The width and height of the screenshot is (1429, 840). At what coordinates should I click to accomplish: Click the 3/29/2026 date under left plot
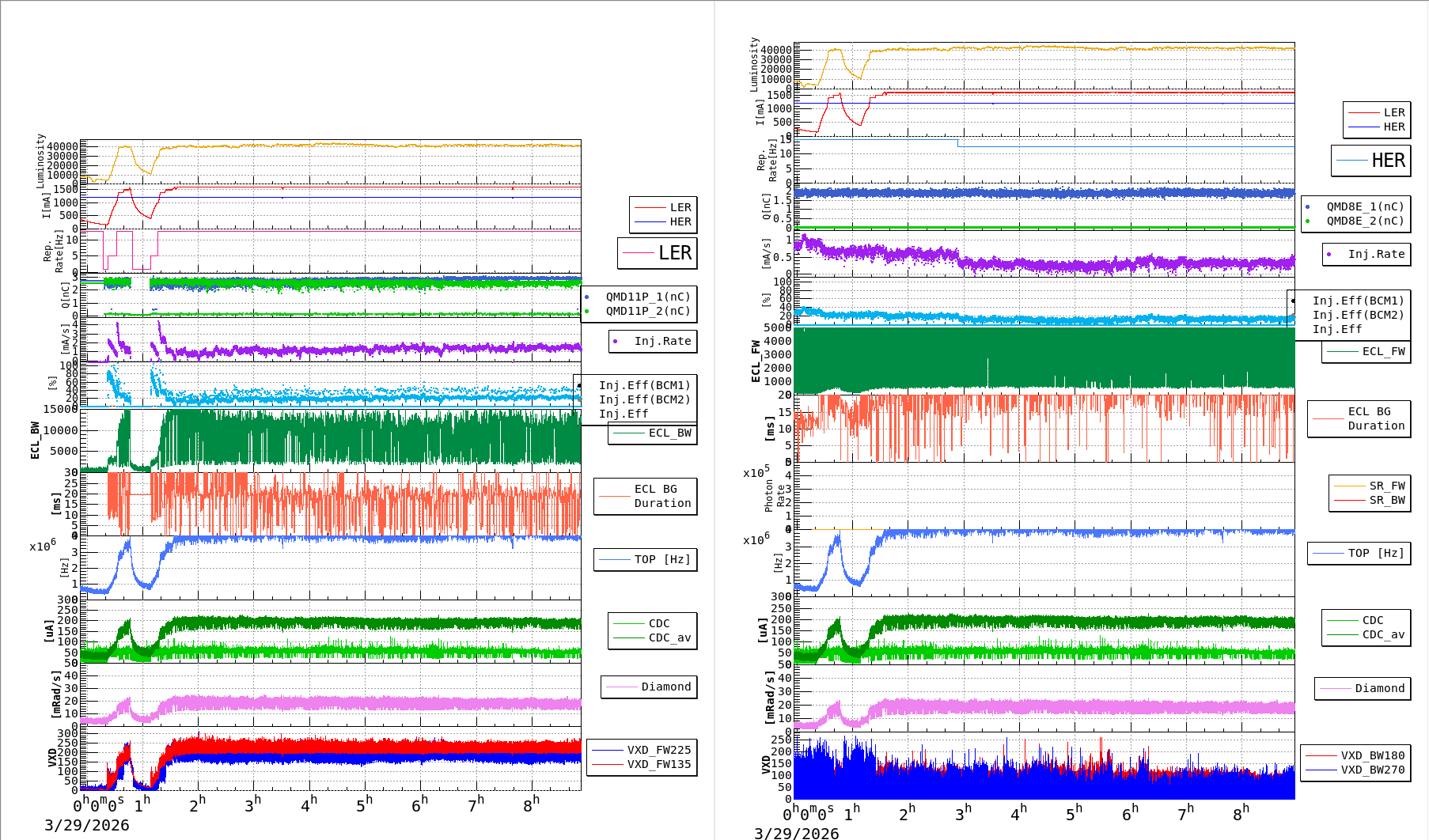coord(86,825)
